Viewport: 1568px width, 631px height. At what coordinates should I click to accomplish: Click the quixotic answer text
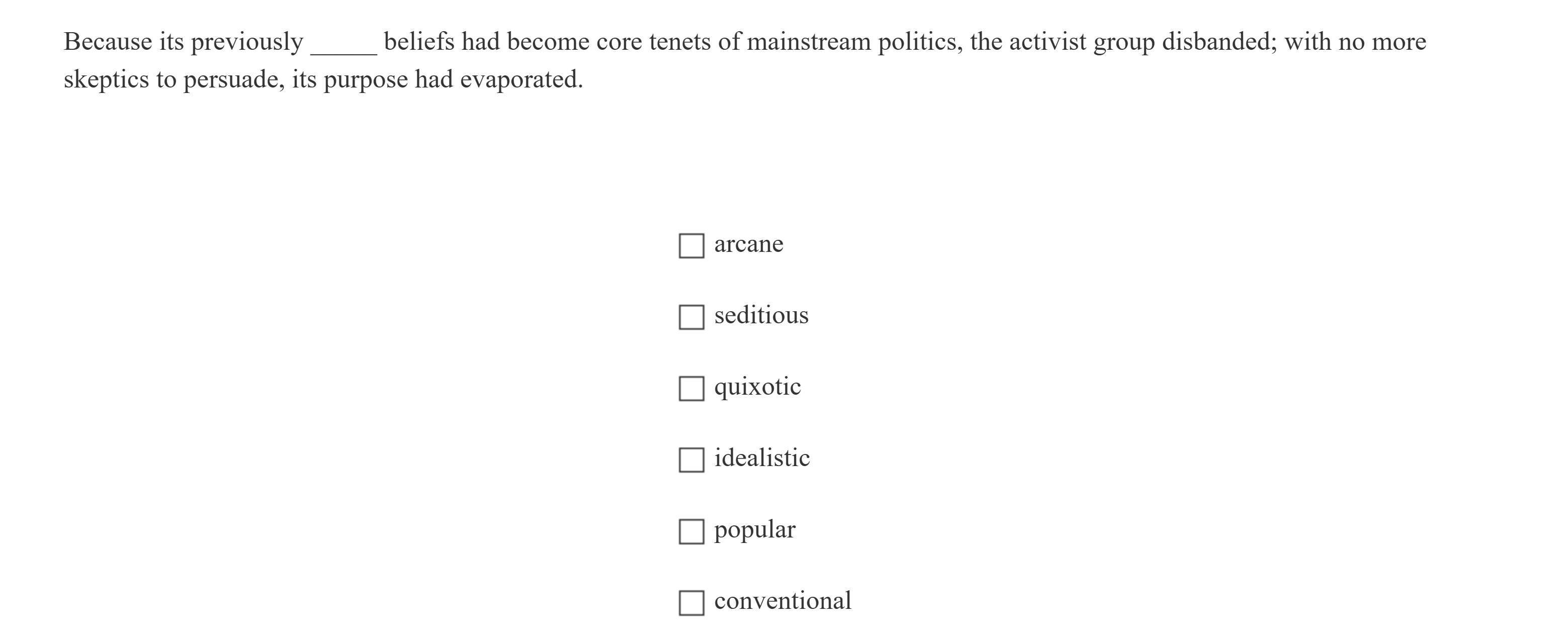click(757, 387)
